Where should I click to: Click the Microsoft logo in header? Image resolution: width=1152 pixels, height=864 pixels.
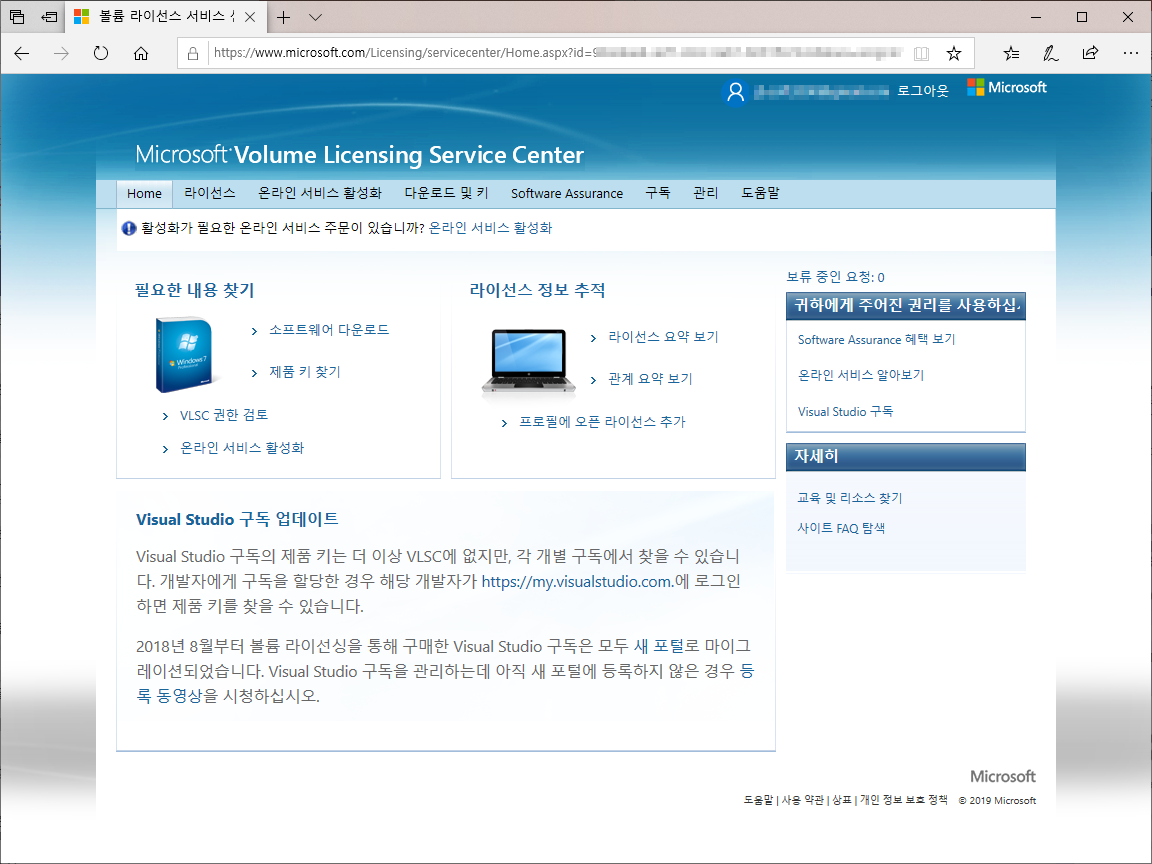(1007, 87)
